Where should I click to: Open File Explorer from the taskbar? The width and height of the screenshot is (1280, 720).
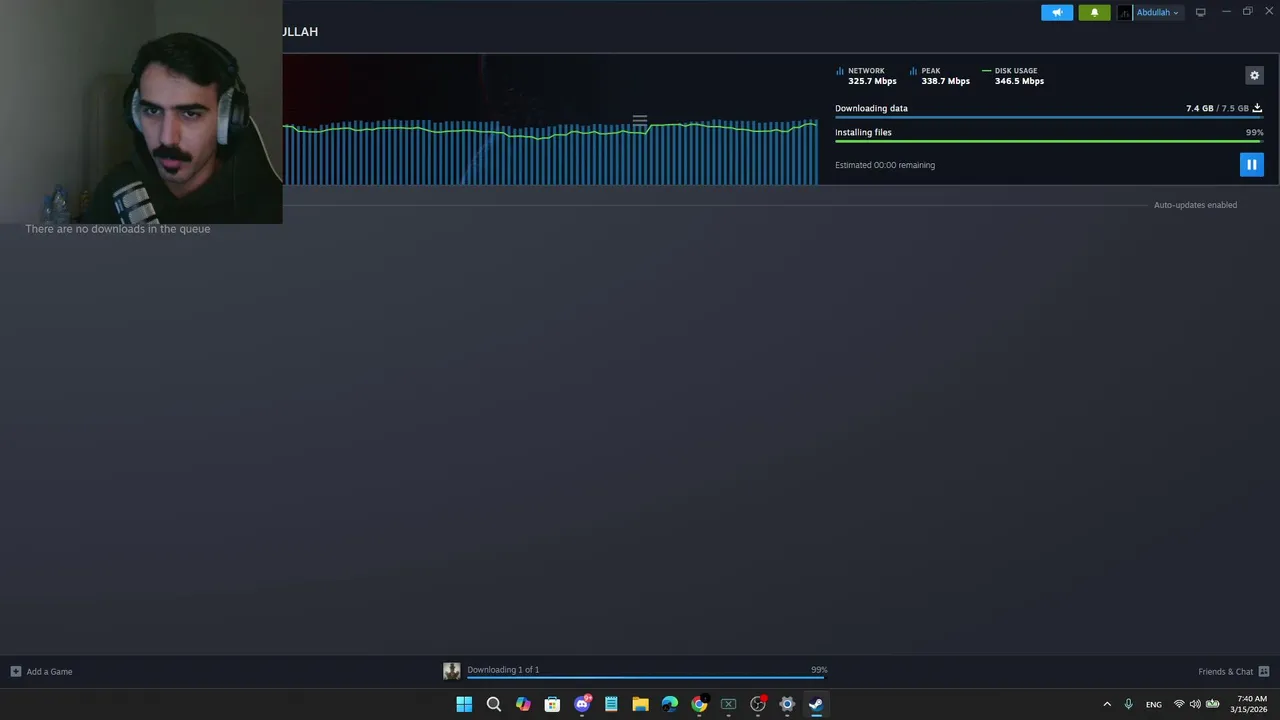click(640, 704)
